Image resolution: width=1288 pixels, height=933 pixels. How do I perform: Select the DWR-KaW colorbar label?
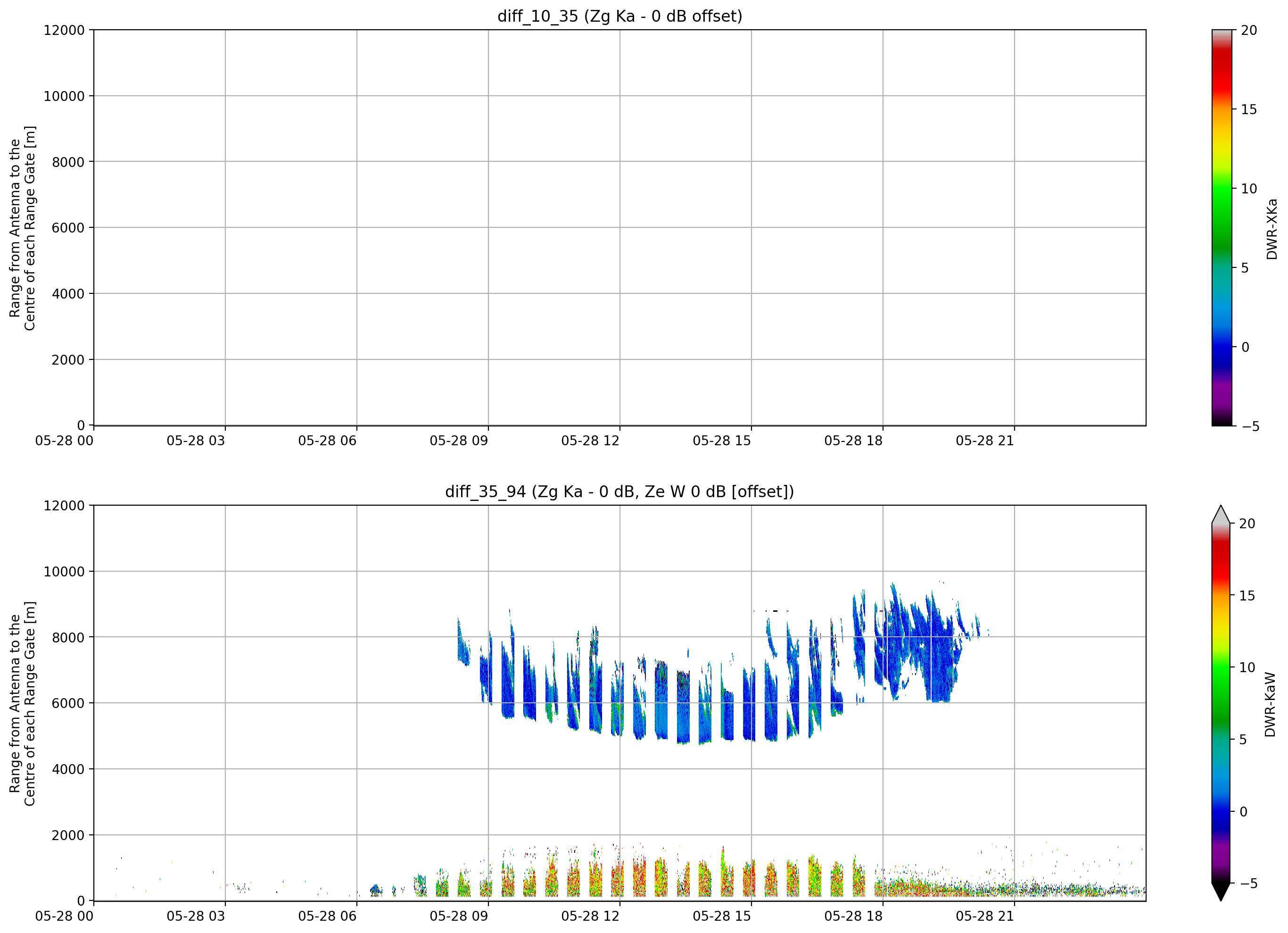pyautogui.click(x=1271, y=705)
